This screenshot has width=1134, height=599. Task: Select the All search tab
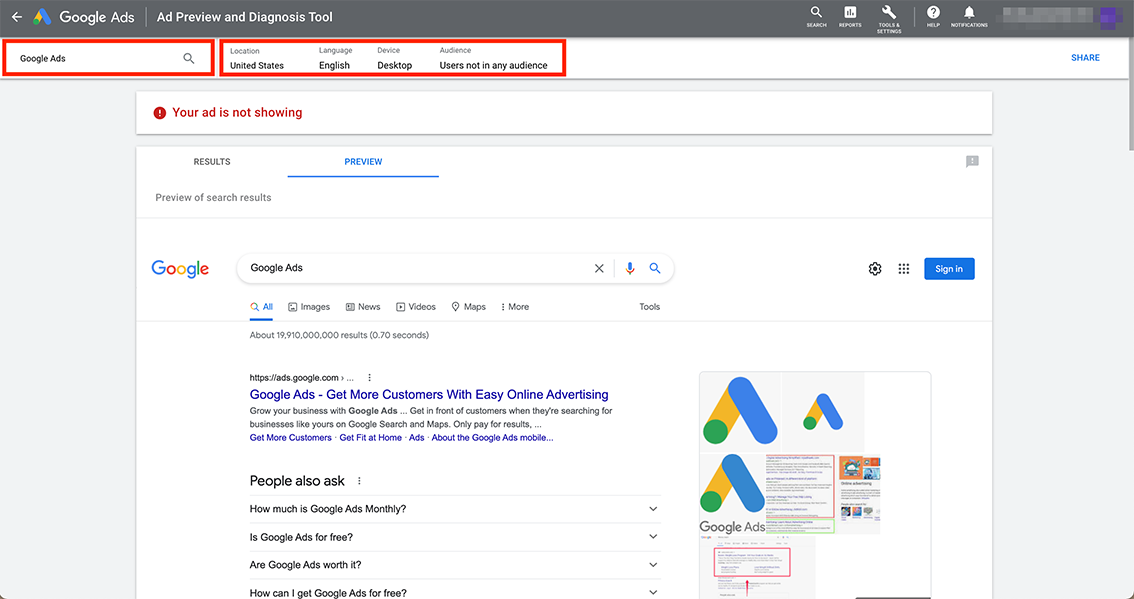(x=262, y=307)
